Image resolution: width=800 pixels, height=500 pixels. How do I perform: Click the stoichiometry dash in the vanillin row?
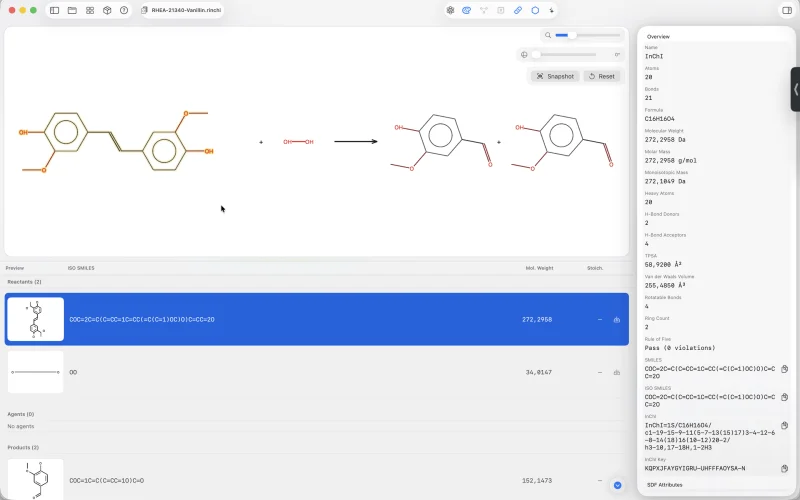click(x=599, y=481)
